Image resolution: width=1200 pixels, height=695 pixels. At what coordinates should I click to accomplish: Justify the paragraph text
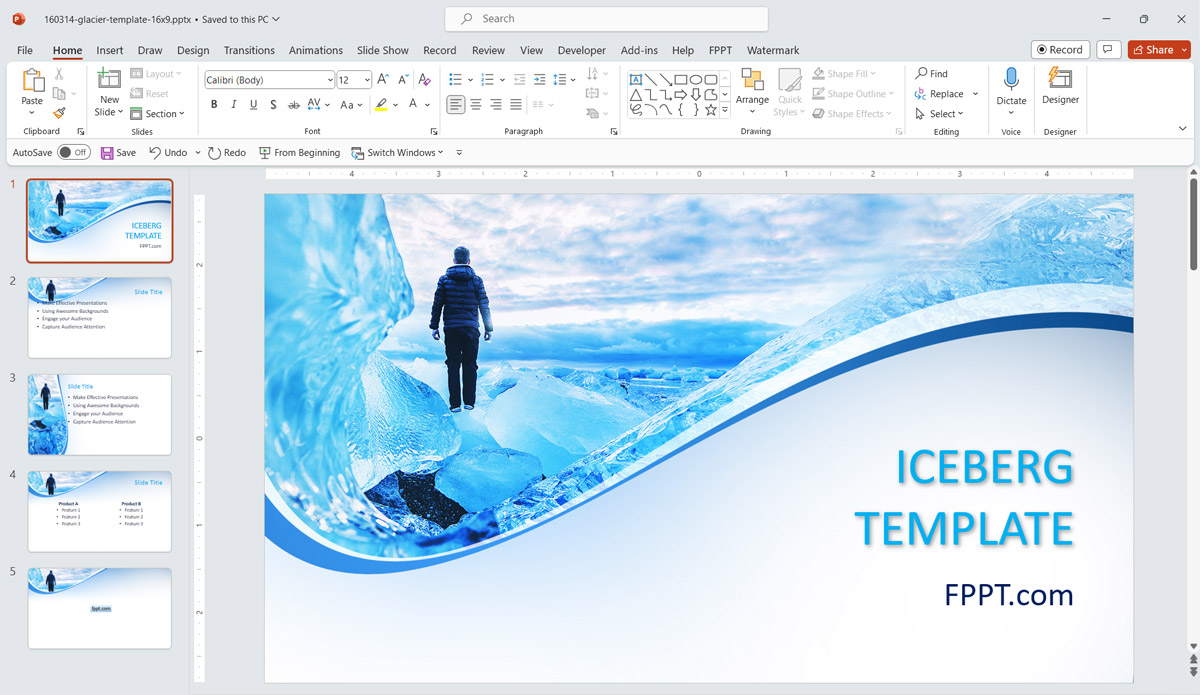(516, 104)
